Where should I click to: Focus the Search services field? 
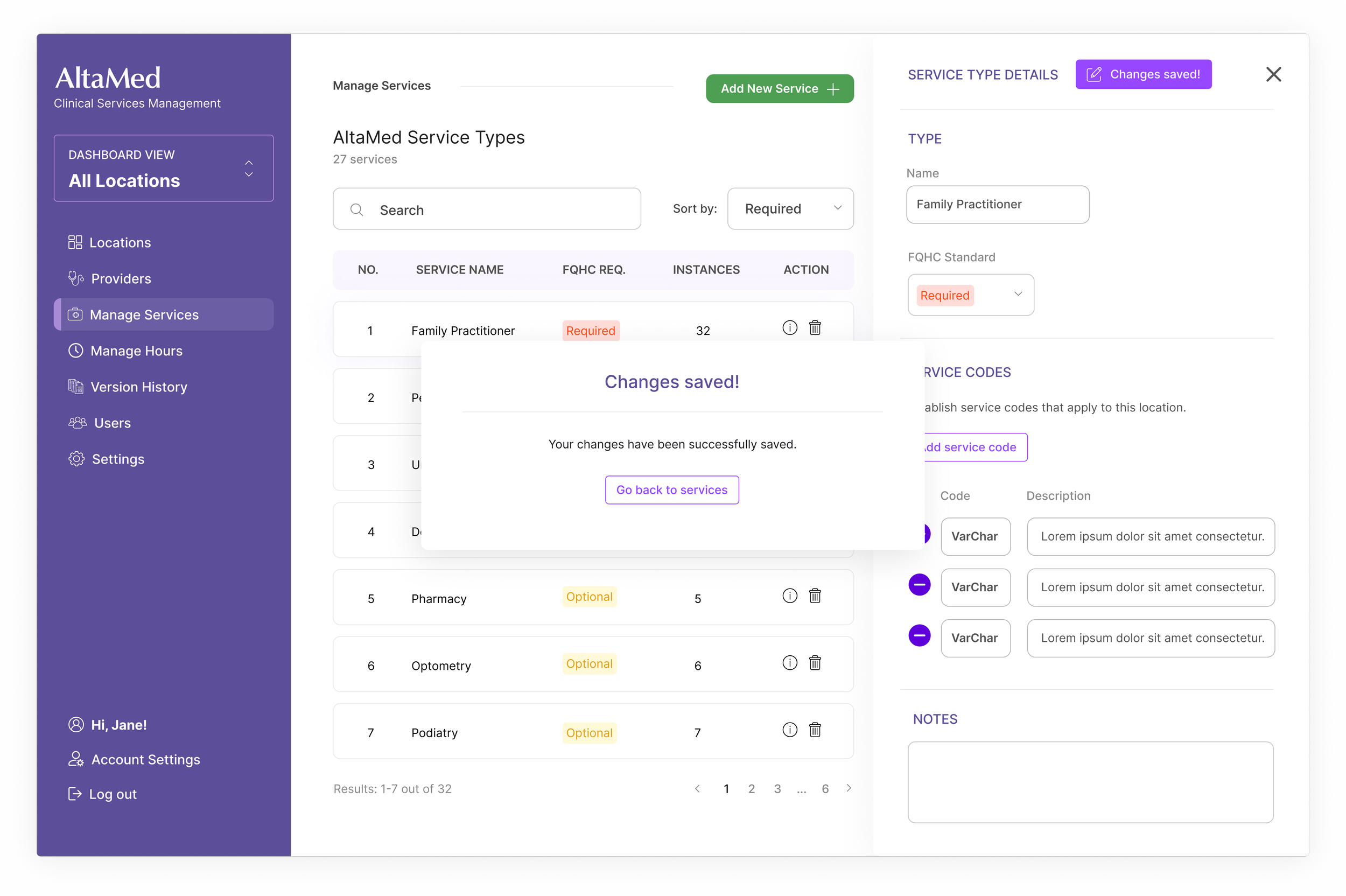(x=487, y=209)
